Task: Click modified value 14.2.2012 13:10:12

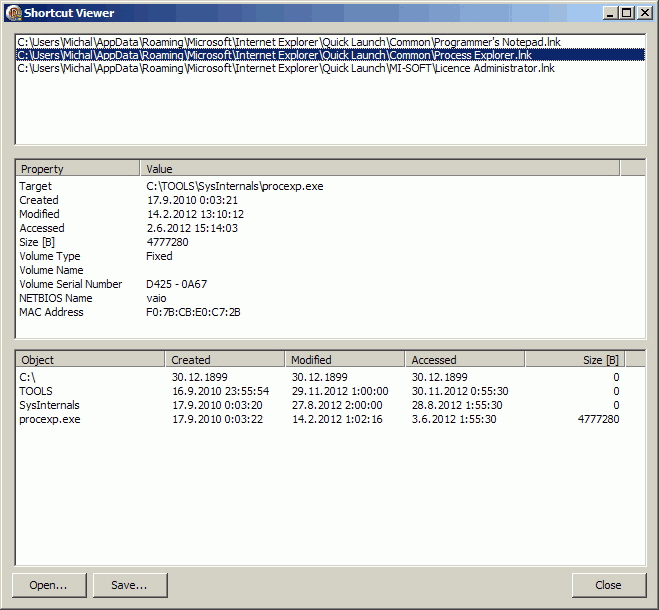Action: (195, 214)
